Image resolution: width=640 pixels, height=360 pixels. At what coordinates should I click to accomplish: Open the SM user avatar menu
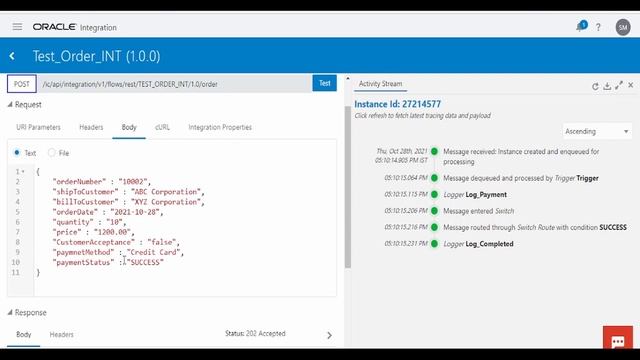coord(623,27)
